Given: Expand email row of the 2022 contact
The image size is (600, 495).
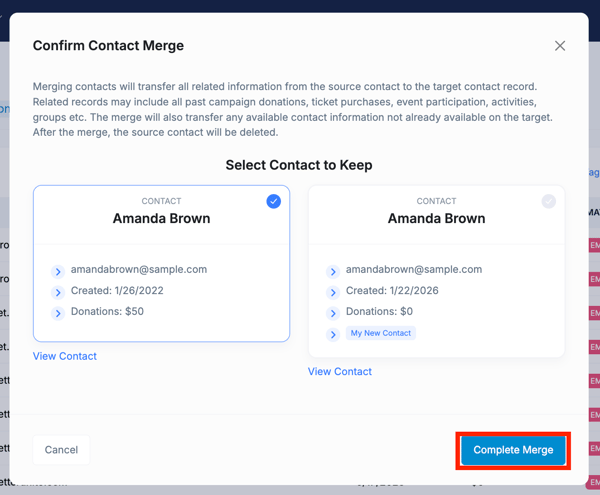Looking at the screenshot, I should pyautogui.click(x=58, y=271).
